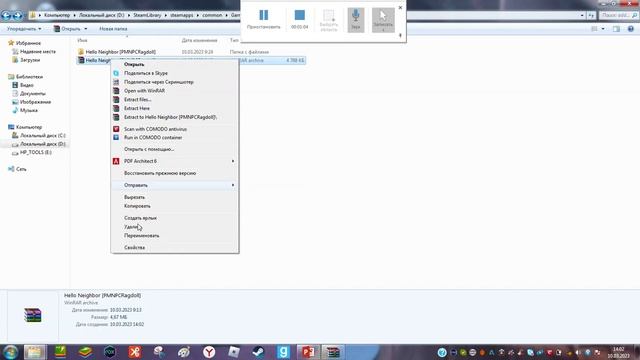Click steamapps in the address breadcrumb
This screenshot has height=360, width=640.
click(x=182, y=15)
